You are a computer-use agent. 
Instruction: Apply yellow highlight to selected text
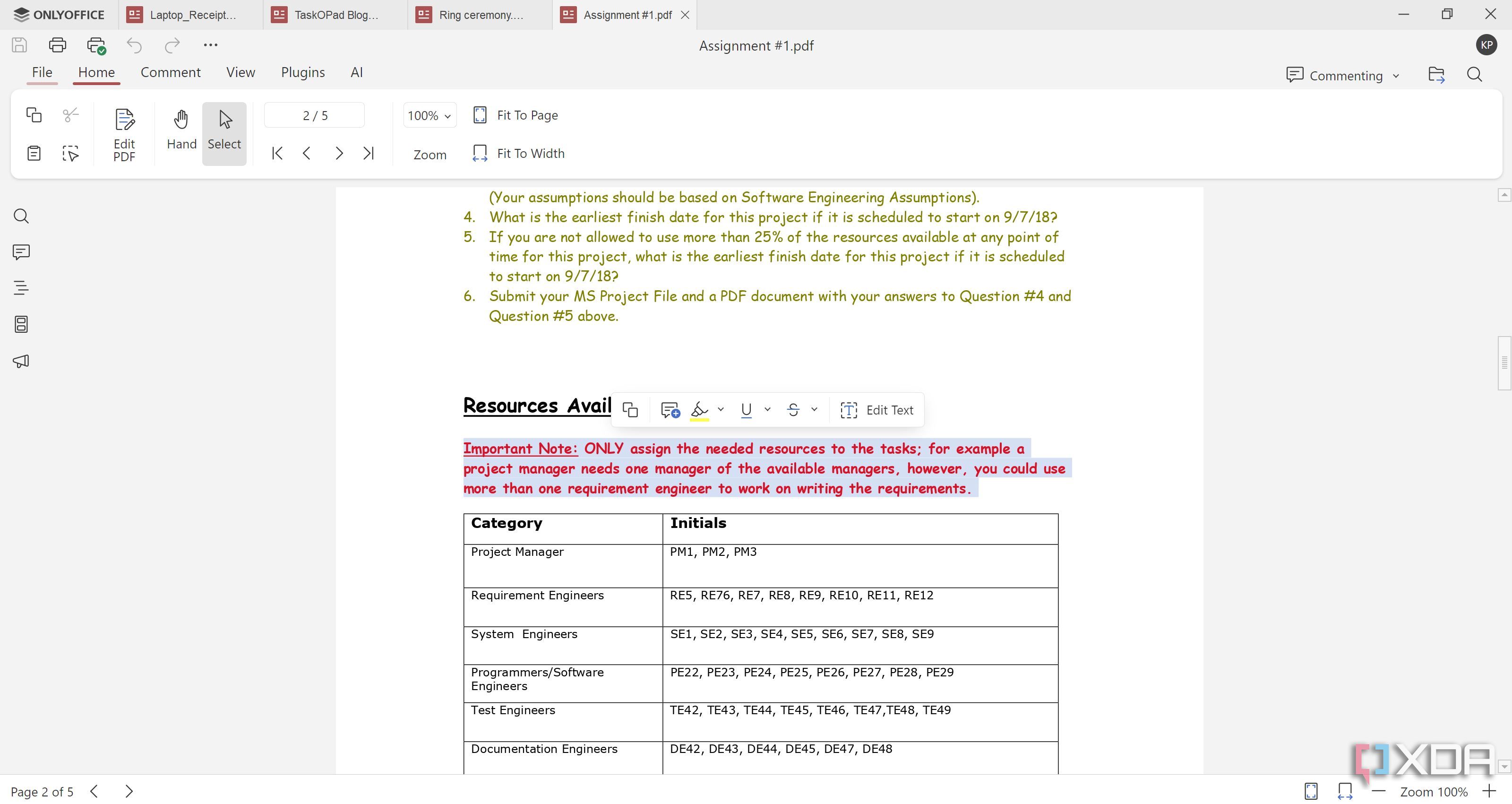click(x=699, y=410)
